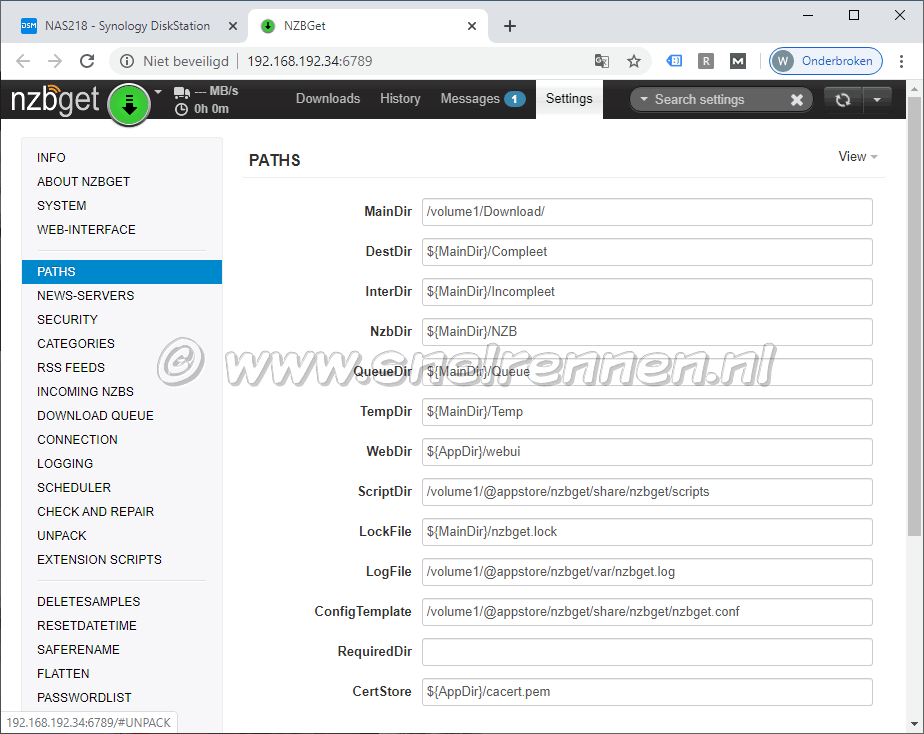Click the MainDir path field

click(647, 211)
